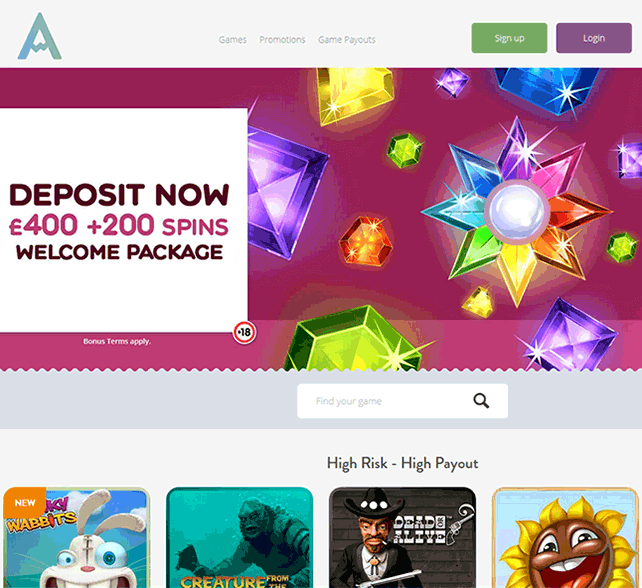642x588 pixels.
Task: Click the Find your game search field
Action: point(402,401)
